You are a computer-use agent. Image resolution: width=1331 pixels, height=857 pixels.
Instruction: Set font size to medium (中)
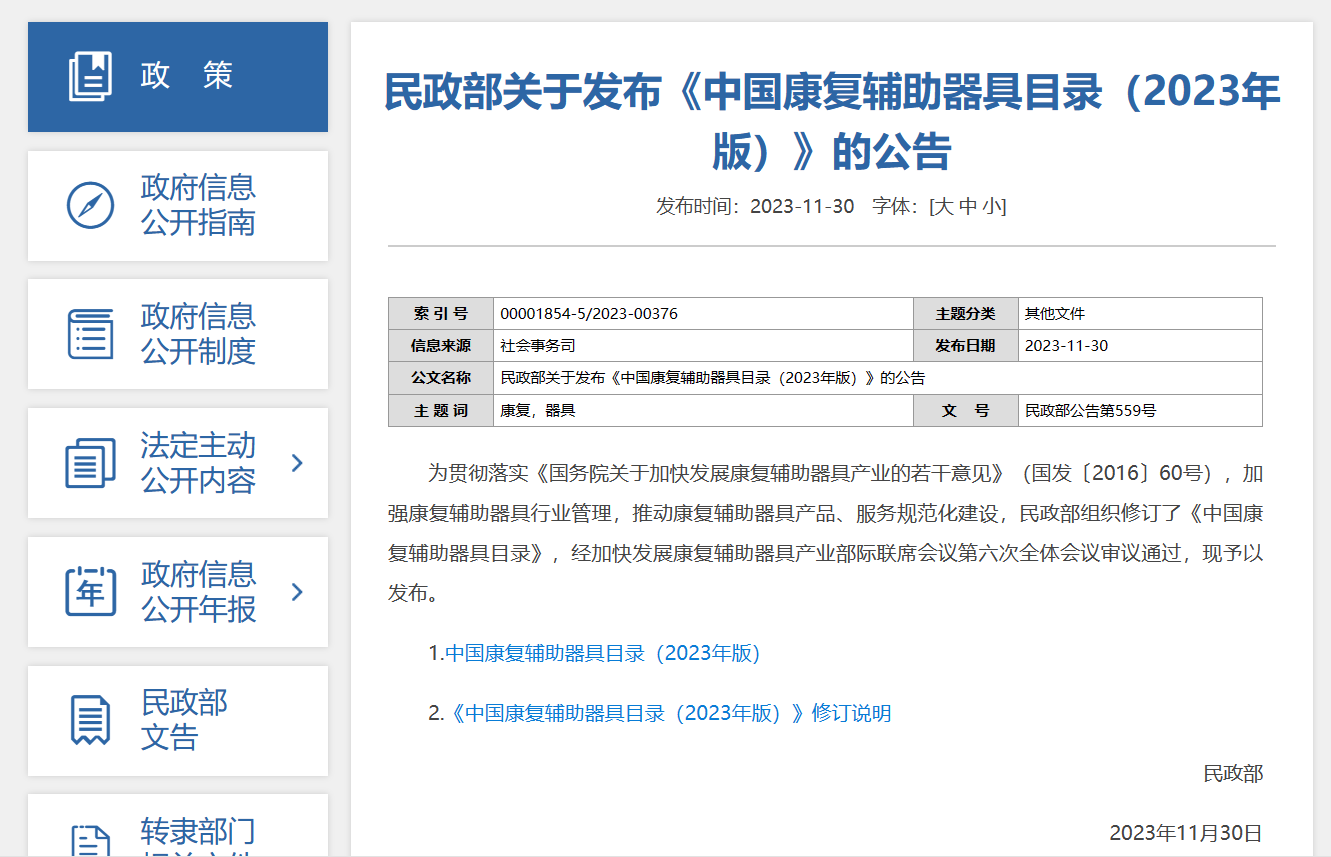point(967,207)
